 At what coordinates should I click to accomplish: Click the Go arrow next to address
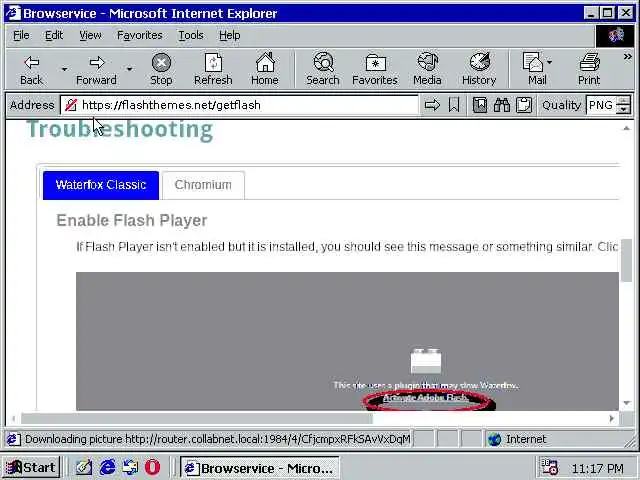click(x=432, y=105)
